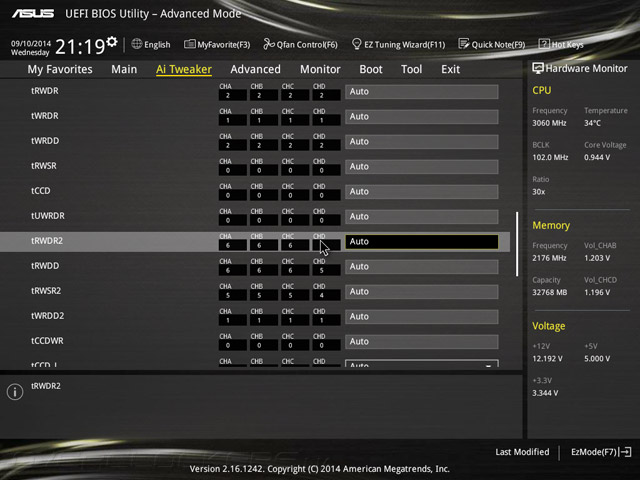Switch to My Favorites tab
This screenshot has width=640, height=480.
pos(60,69)
